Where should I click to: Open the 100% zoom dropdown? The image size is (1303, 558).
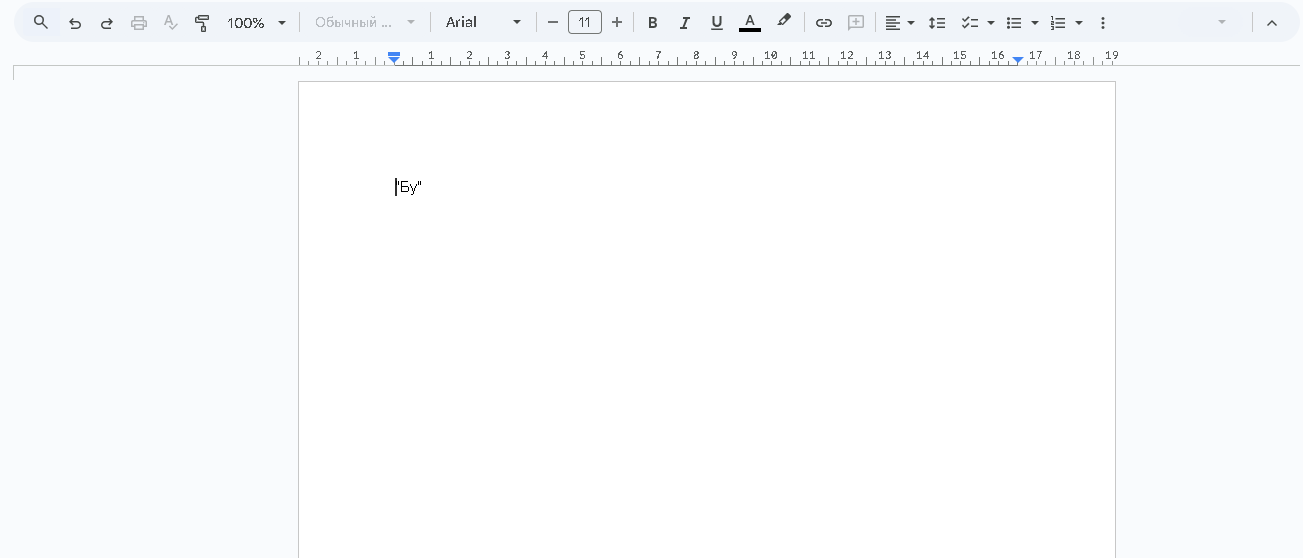click(x=256, y=22)
